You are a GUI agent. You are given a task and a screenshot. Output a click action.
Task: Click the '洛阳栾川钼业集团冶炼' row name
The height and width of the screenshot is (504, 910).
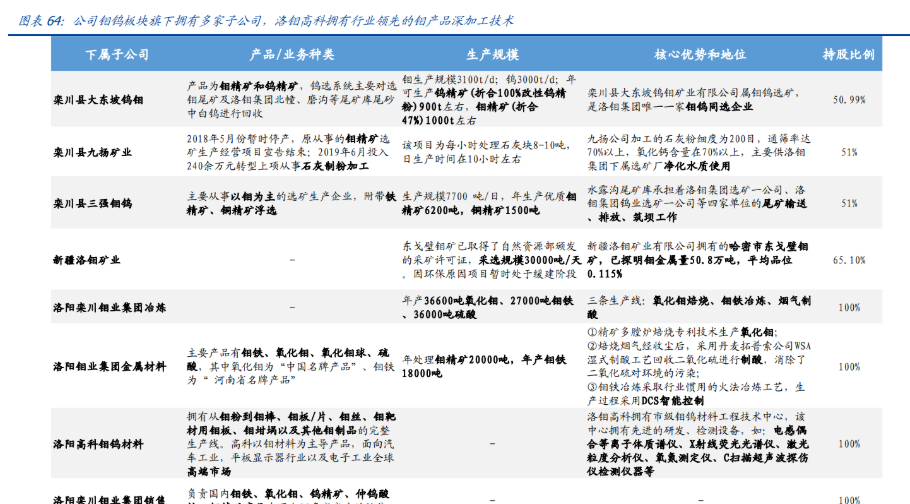[x=109, y=308]
